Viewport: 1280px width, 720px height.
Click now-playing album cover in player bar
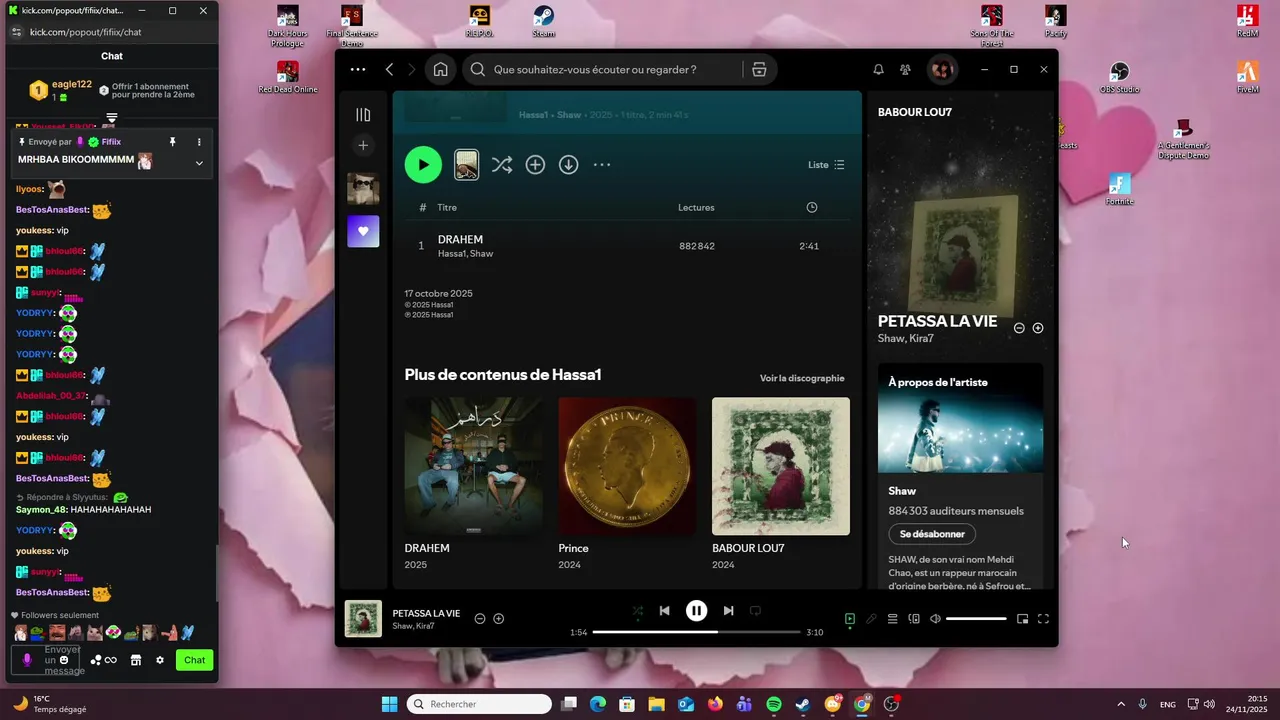(x=363, y=619)
